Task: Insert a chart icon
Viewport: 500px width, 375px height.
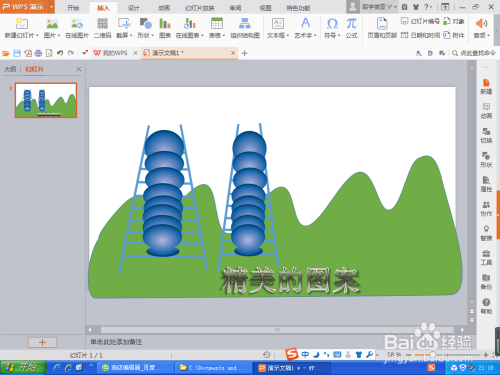Action: pyautogui.click(x=165, y=24)
